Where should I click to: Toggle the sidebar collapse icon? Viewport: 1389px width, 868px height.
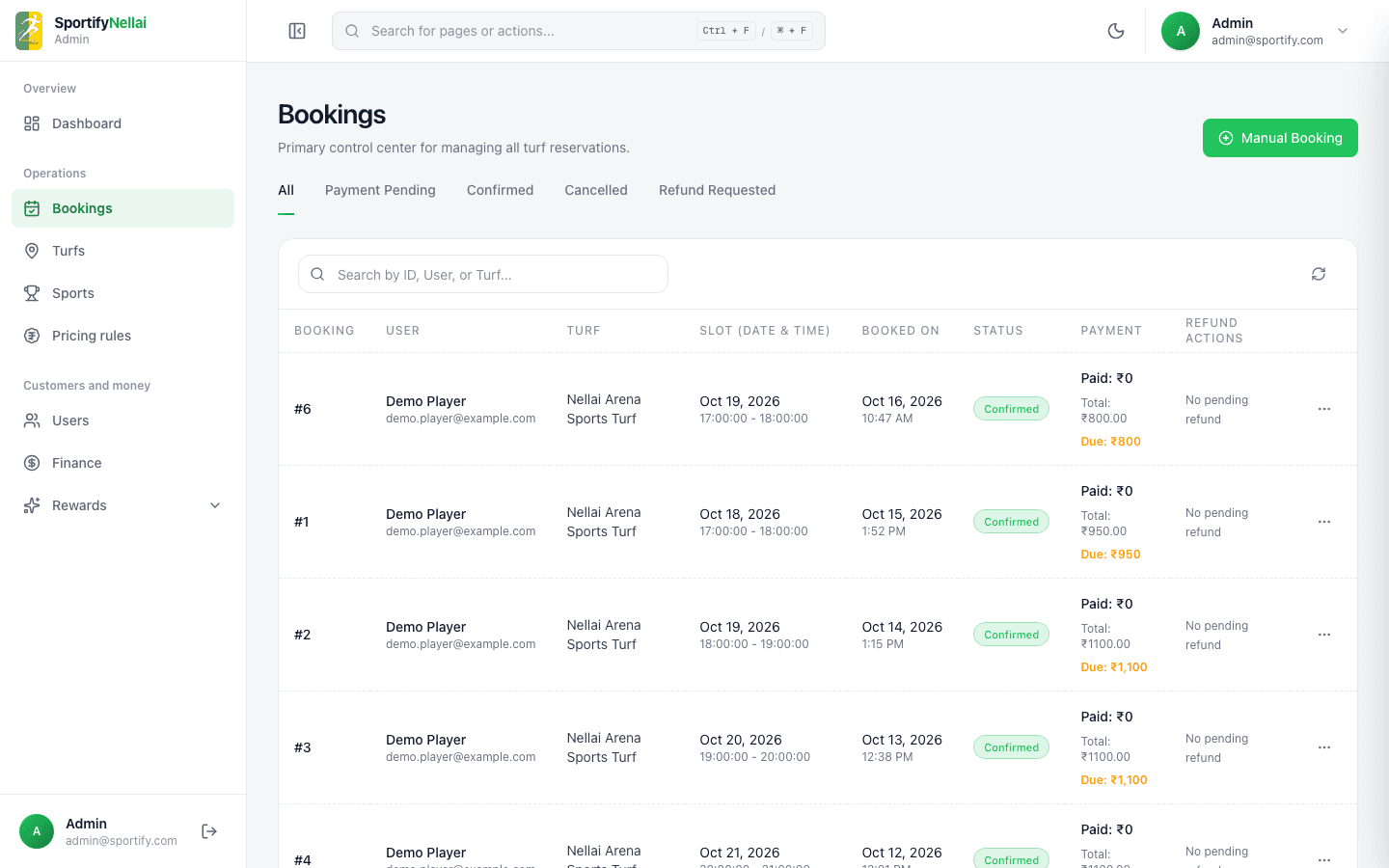pos(297,31)
